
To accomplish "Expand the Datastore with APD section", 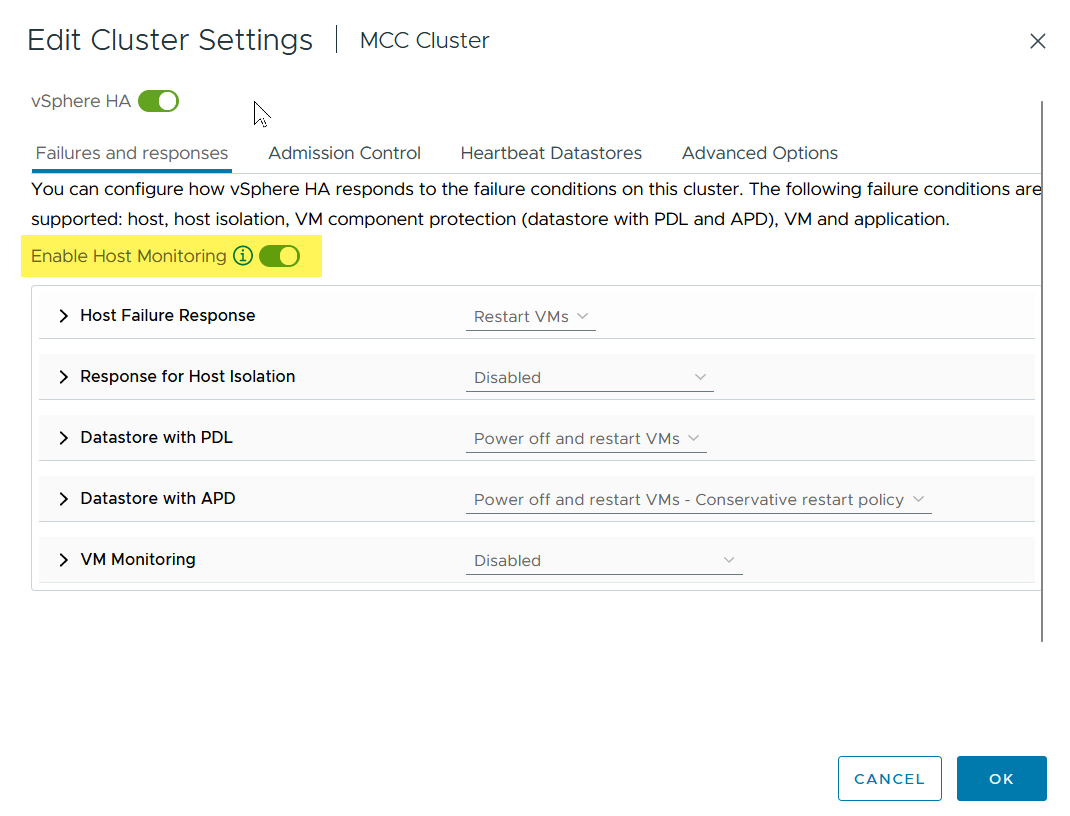I will (64, 499).
